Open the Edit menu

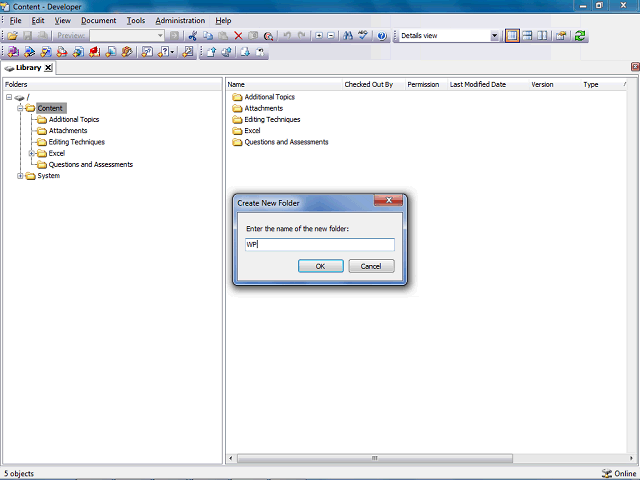point(38,20)
